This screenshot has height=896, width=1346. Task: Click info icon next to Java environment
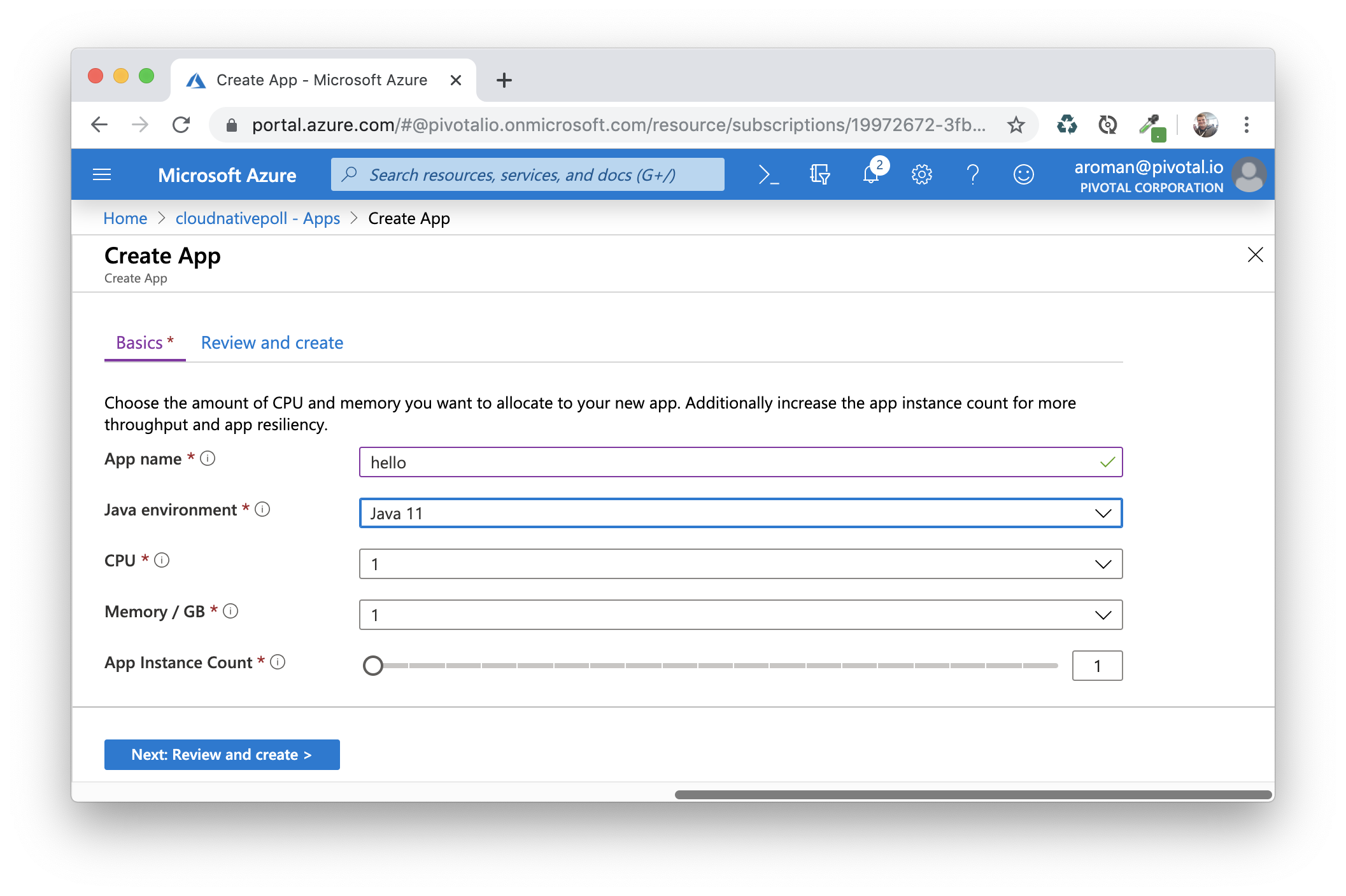(x=262, y=509)
